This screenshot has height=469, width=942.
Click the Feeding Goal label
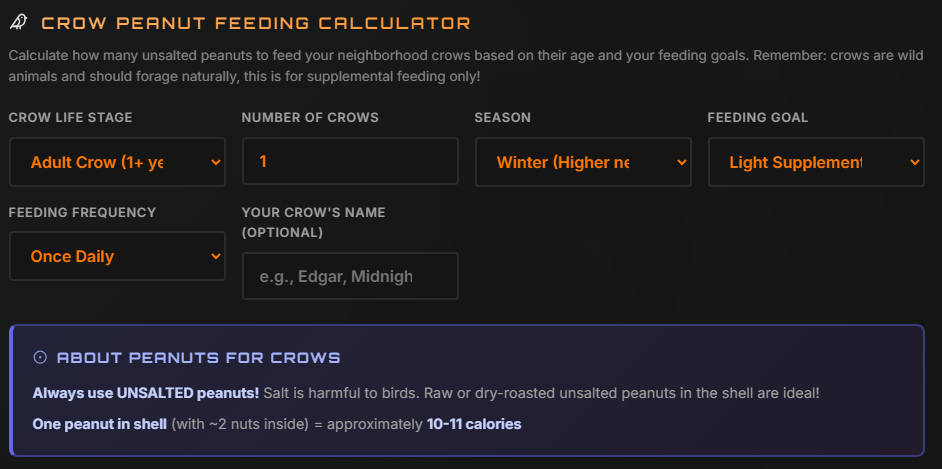point(758,118)
